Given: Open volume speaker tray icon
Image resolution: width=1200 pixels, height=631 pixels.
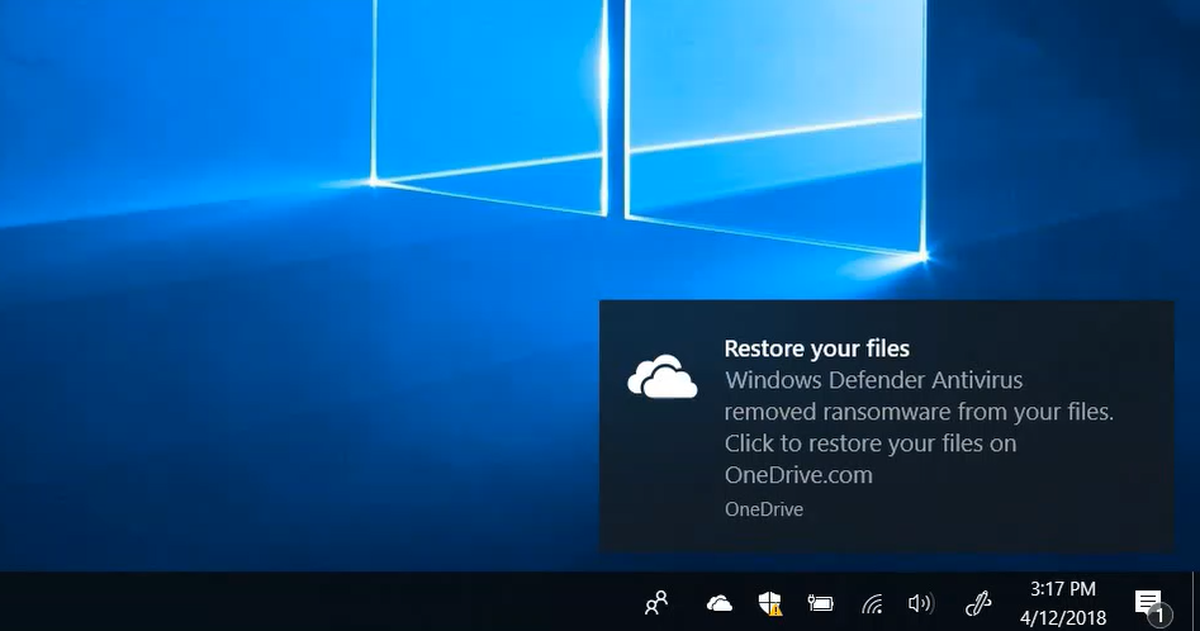Looking at the screenshot, I should pyautogui.click(x=920, y=603).
